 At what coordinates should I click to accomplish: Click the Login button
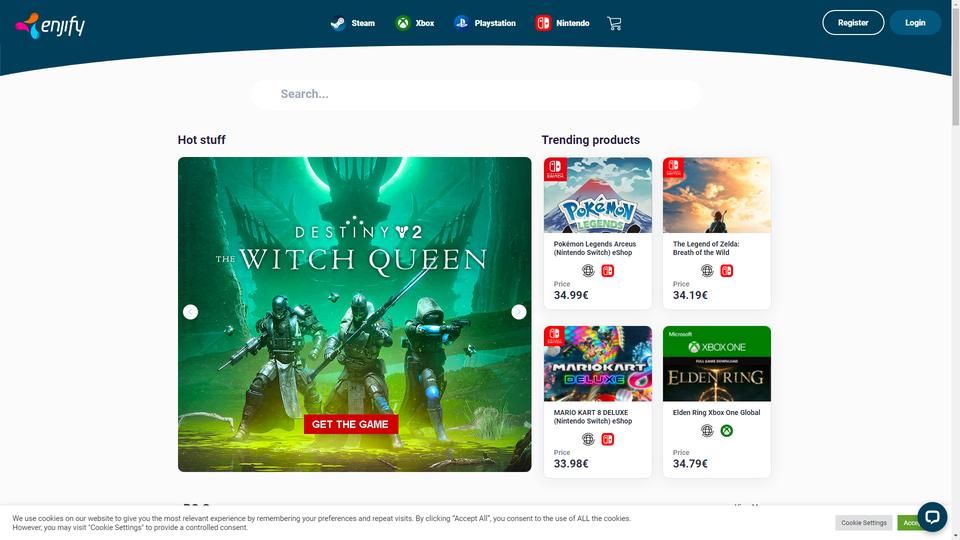(915, 23)
